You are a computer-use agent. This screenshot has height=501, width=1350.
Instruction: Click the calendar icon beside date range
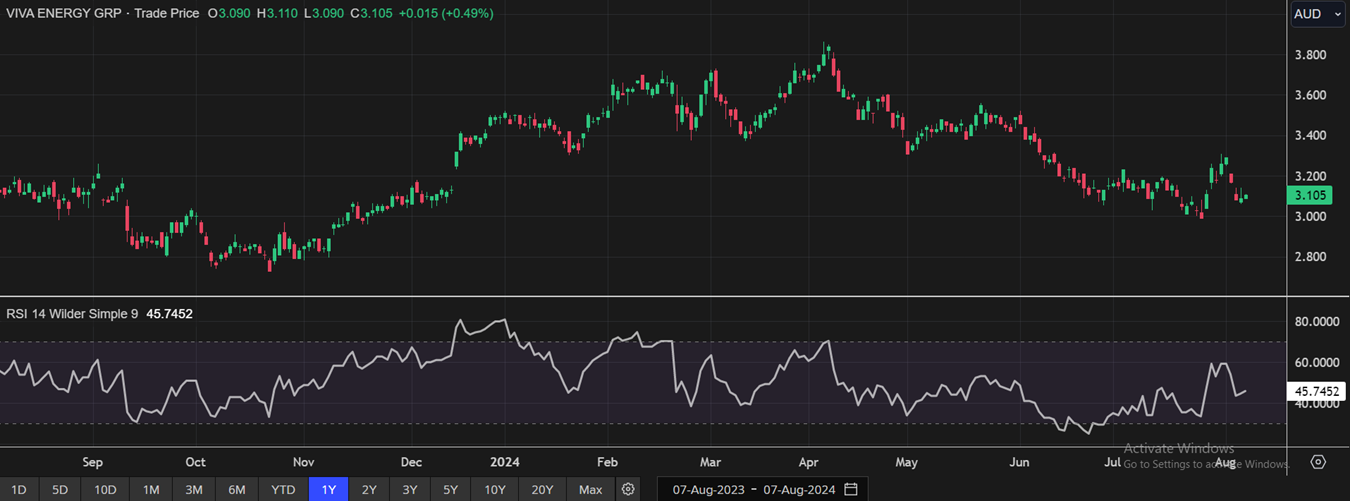[851, 489]
